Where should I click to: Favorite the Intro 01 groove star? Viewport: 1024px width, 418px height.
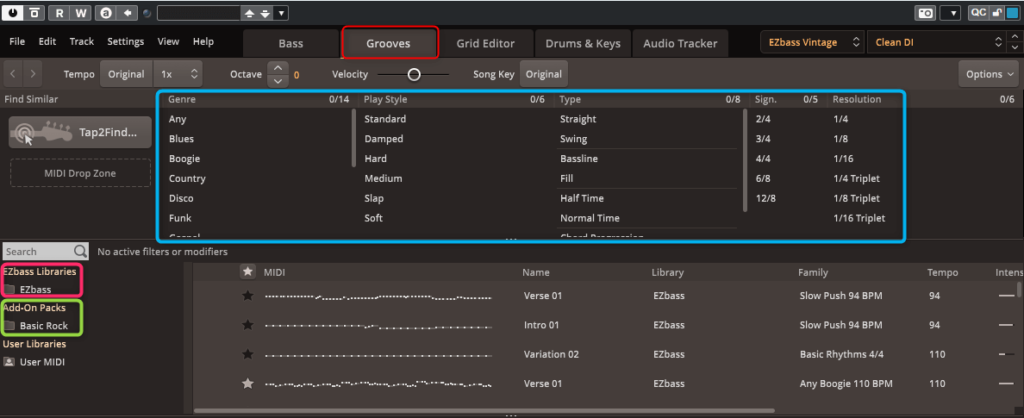tap(248, 325)
